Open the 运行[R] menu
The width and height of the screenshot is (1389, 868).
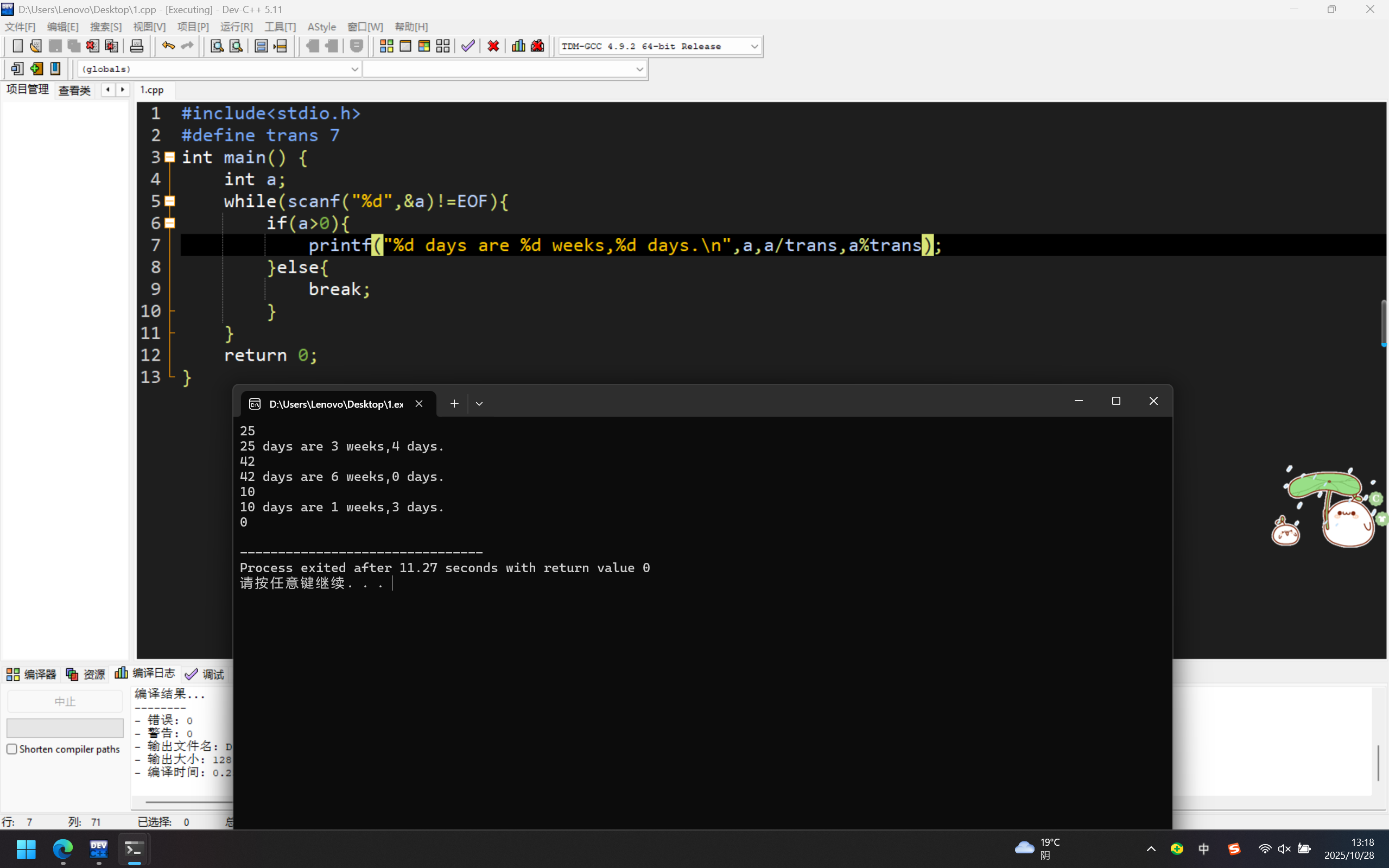pyautogui.click(x=236, y=27)
